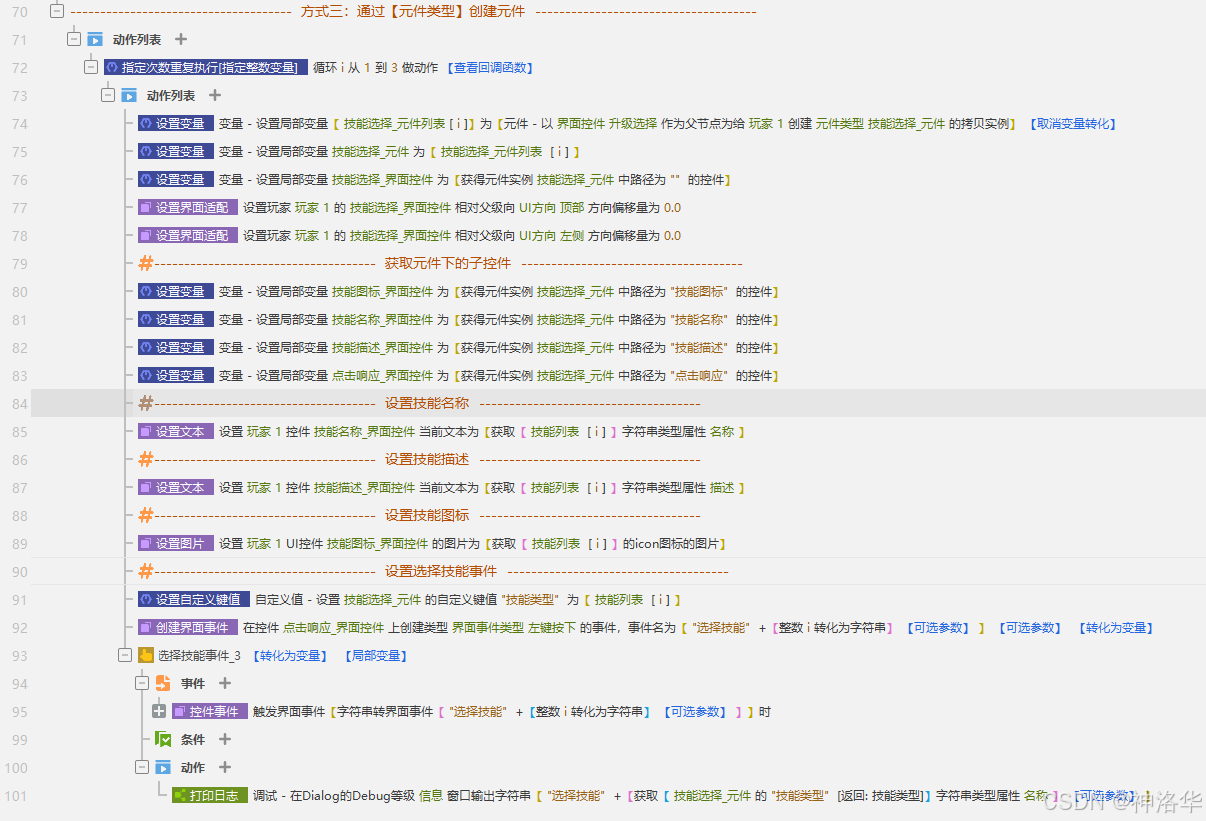The width and height of the screenshot is (1206, 821).
Task: Select the 创建界面事件 action tag
Action: tap(188, 627)
